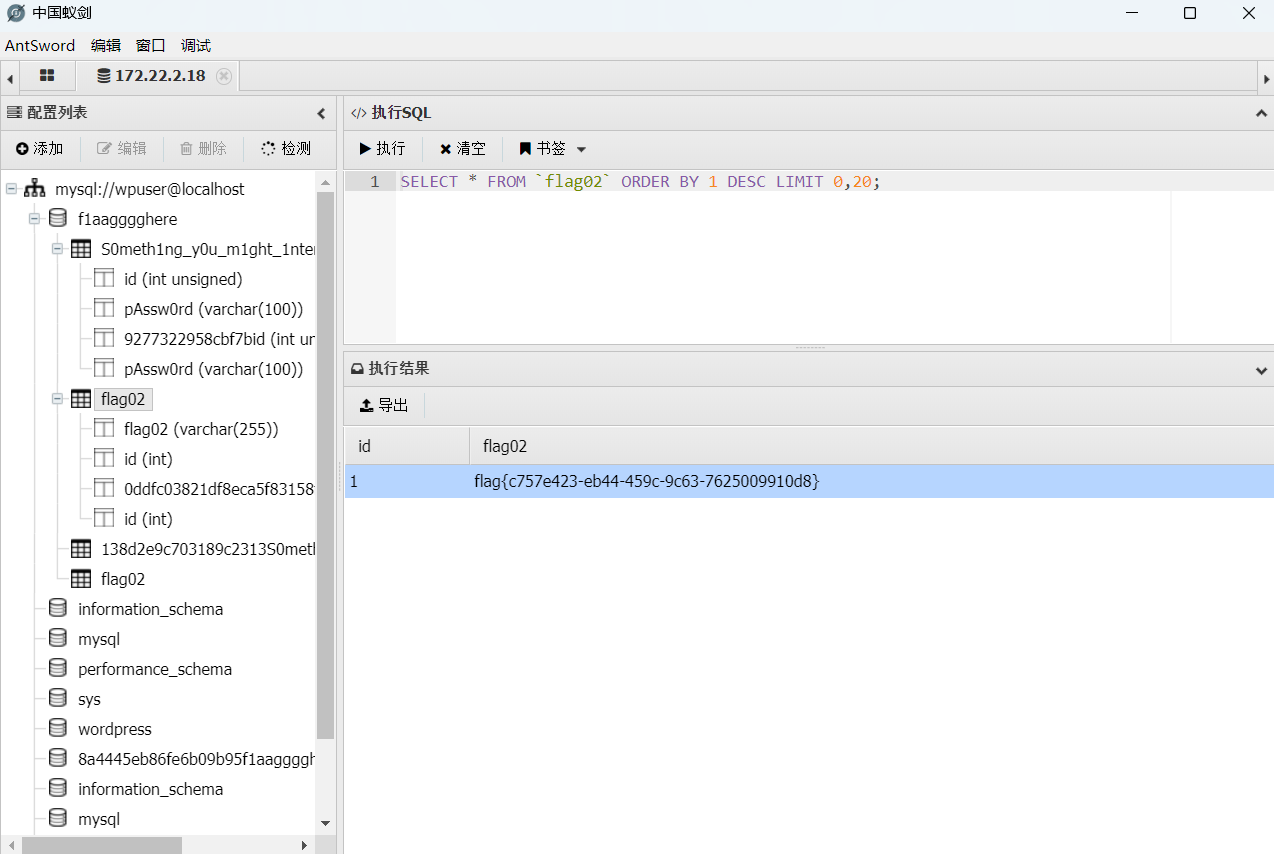Close the 172.22.2.18 tab
1274x854 pixels.
point(224,76)
